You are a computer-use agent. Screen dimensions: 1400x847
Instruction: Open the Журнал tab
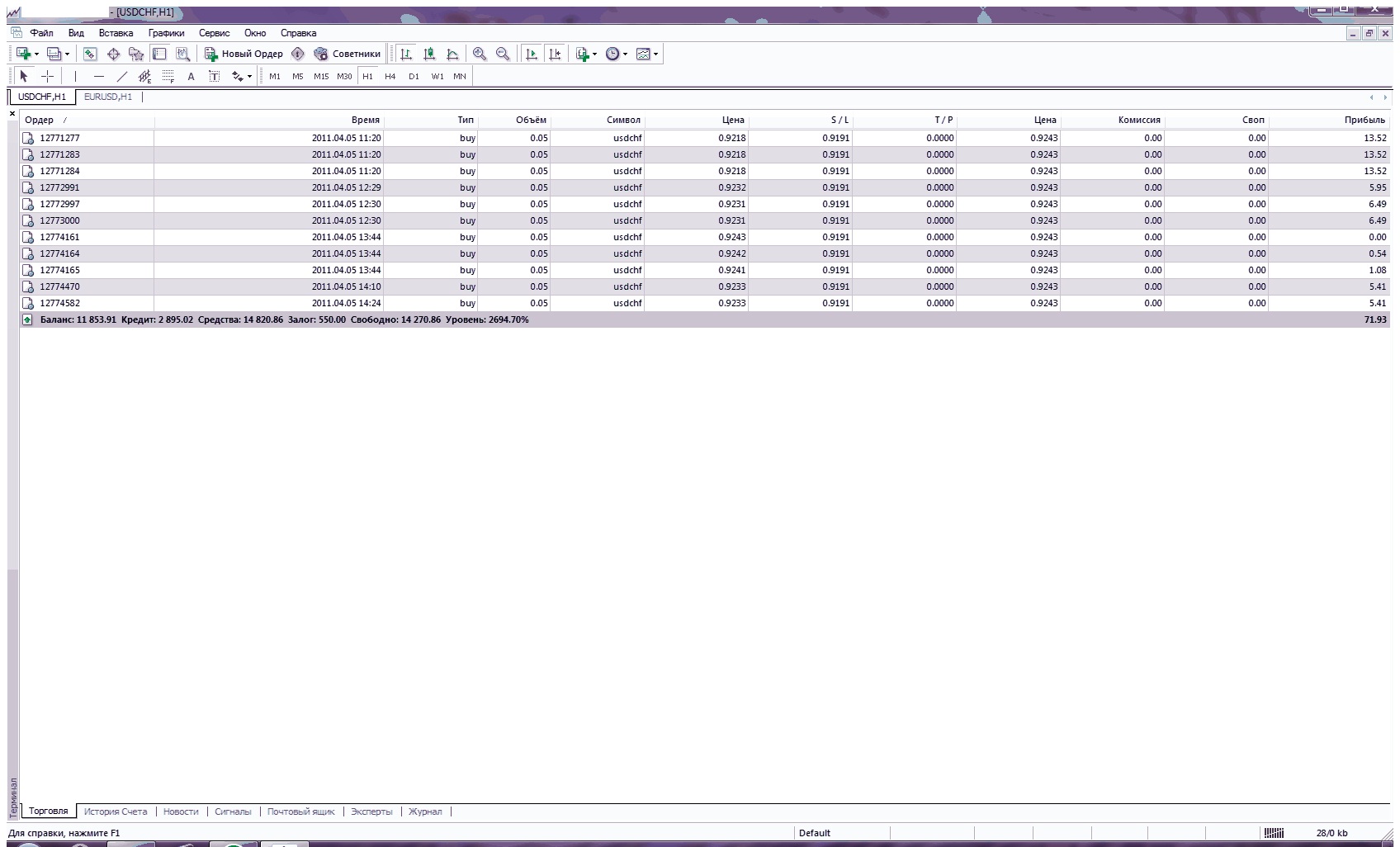pos(425,812)
